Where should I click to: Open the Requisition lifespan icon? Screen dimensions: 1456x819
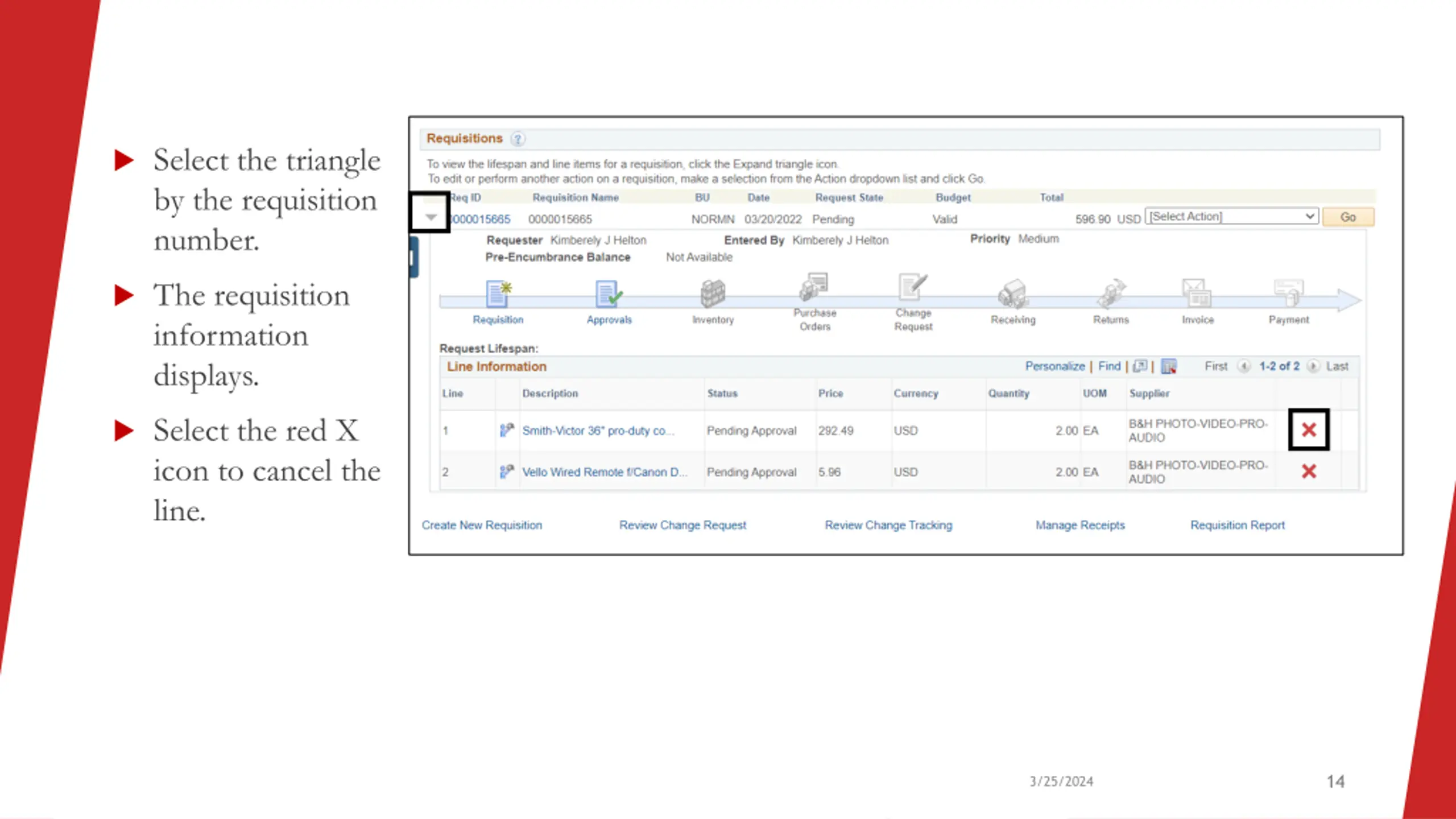point(498,294)
